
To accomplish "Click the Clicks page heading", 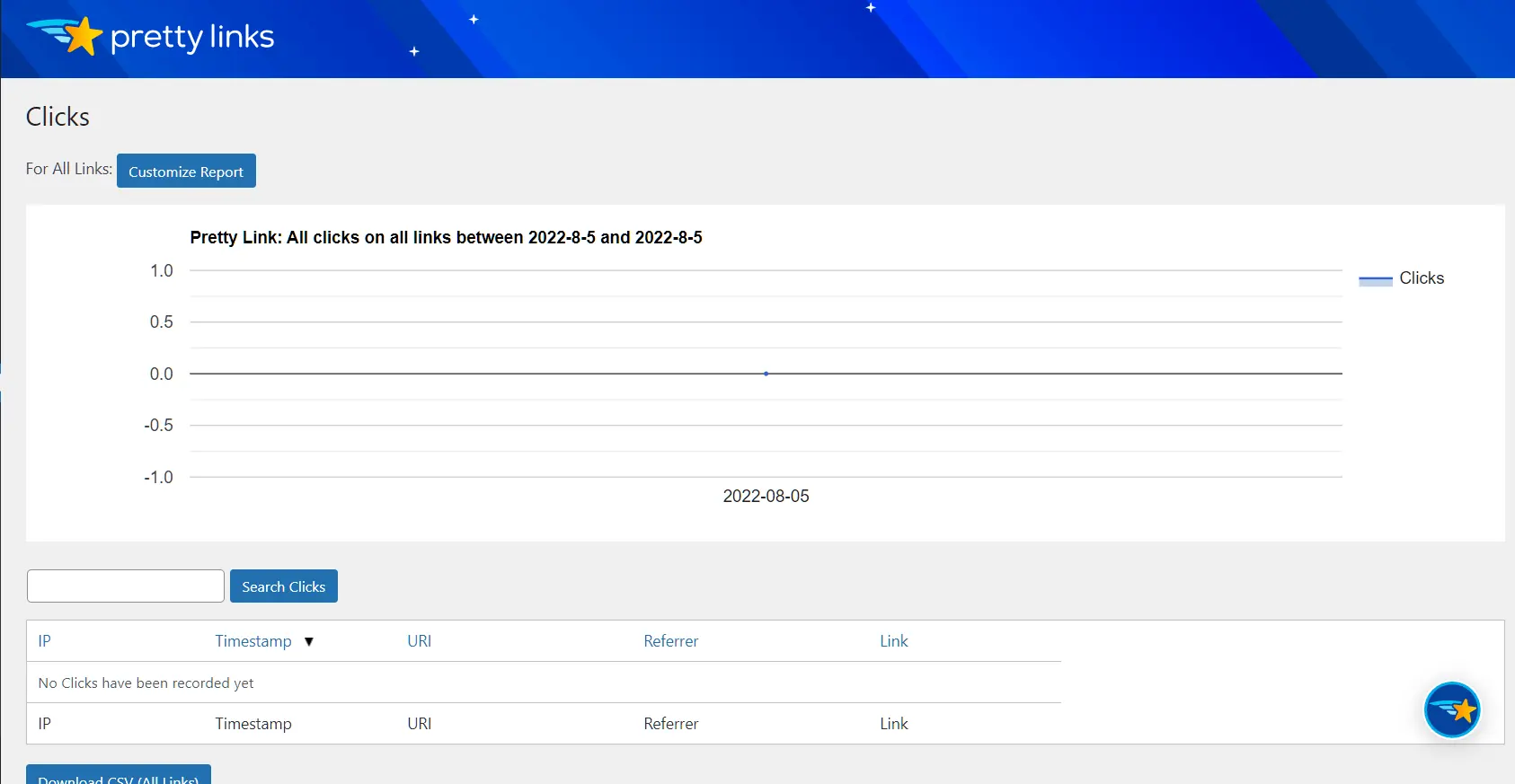I will 58,117.
